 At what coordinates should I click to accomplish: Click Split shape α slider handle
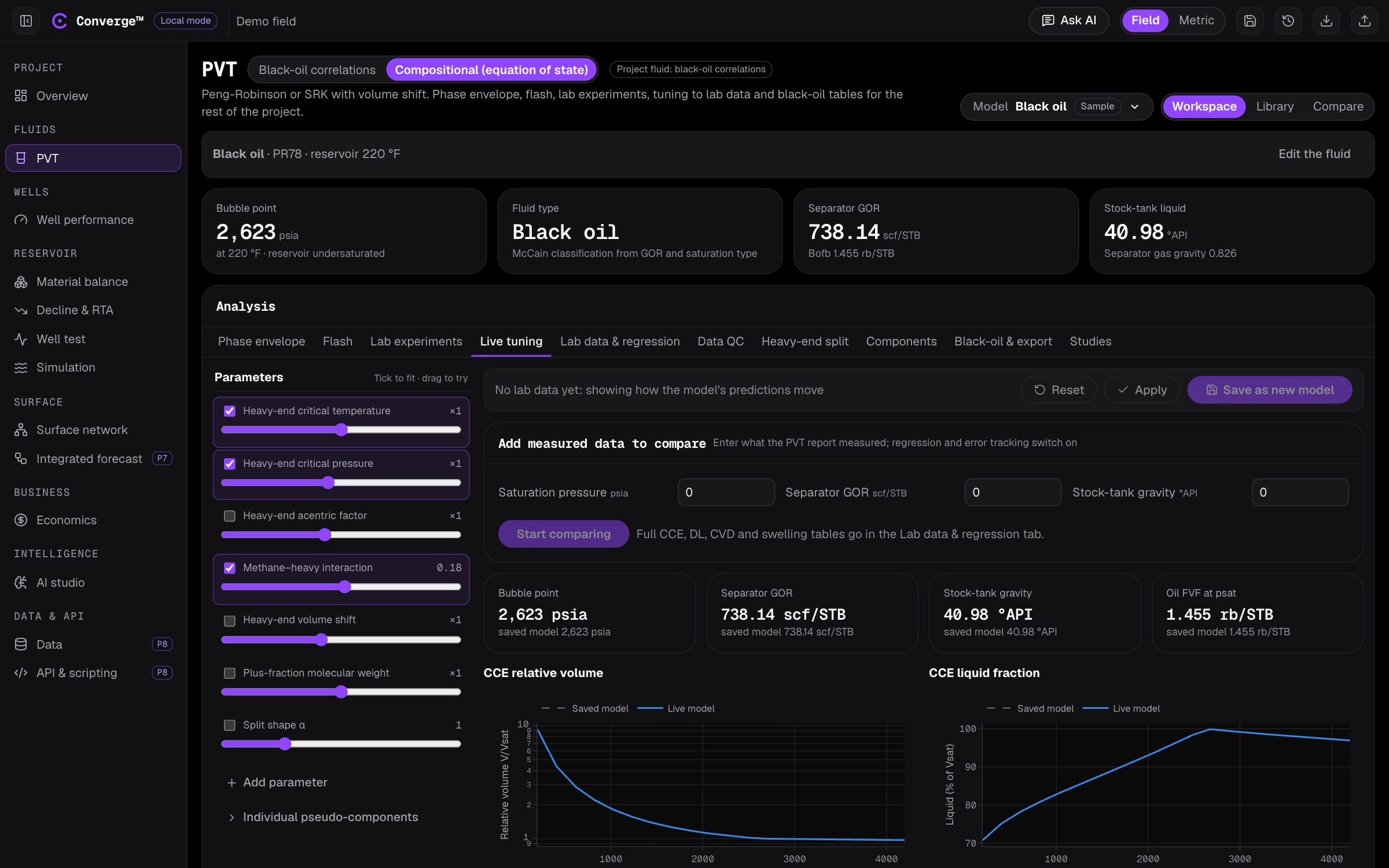pyautogui.click(x=284, y=744)
